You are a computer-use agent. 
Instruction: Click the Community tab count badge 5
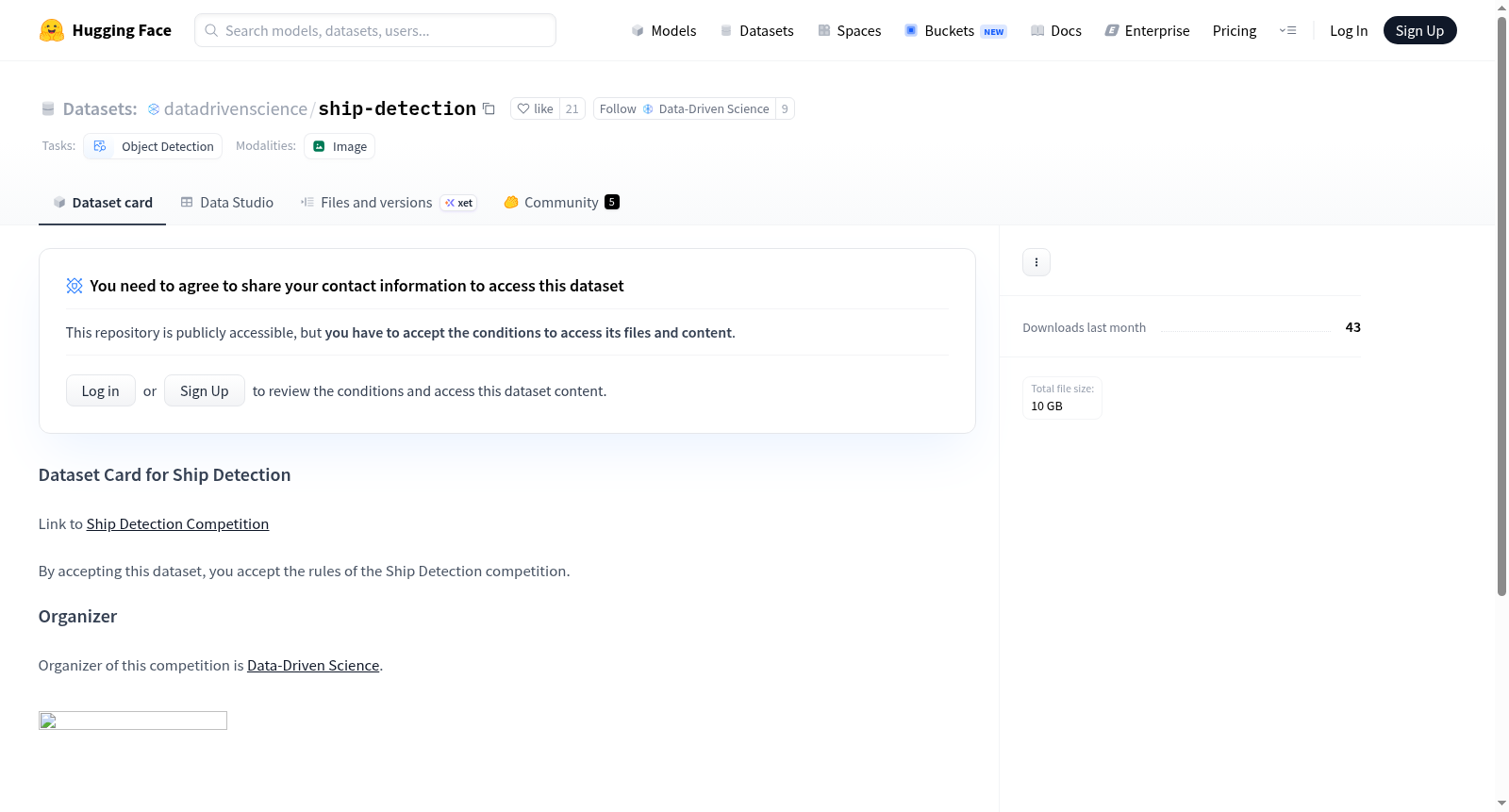coord(612,202)
